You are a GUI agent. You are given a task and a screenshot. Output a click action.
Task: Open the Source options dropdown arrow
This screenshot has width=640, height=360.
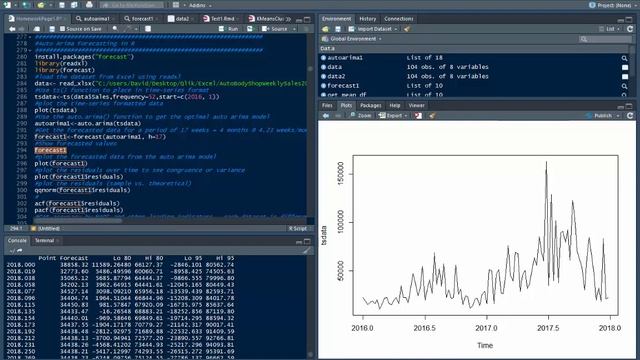[x=294, y=29]
